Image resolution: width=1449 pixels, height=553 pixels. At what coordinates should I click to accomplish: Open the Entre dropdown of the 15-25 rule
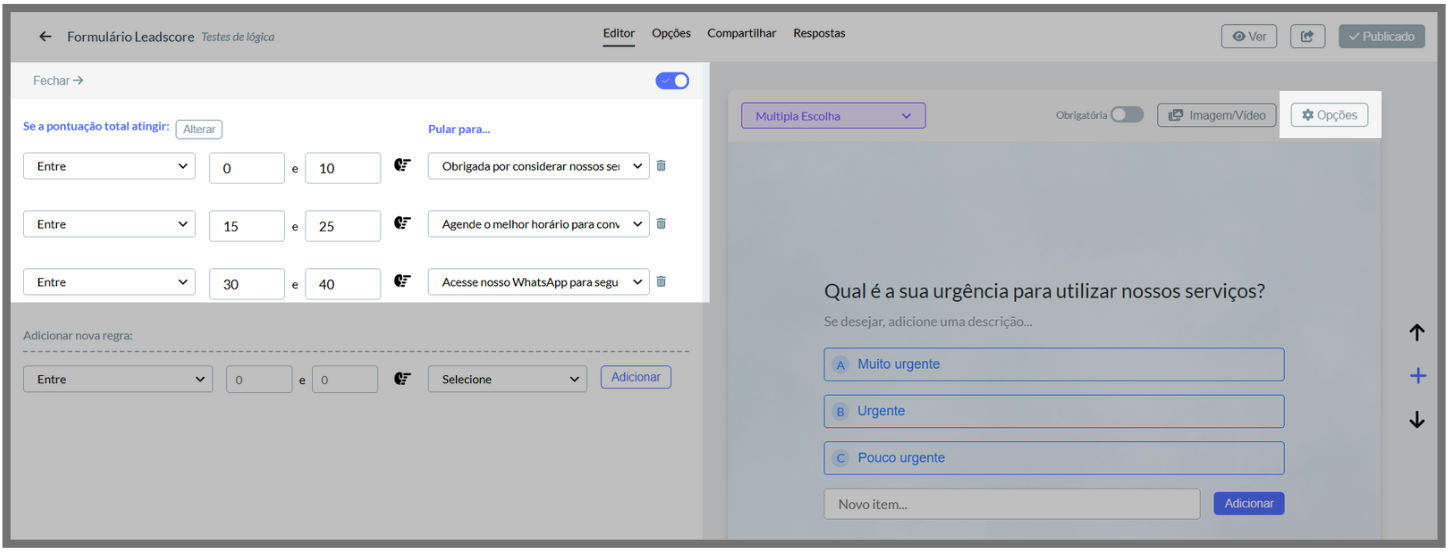[x=109, y=224]
